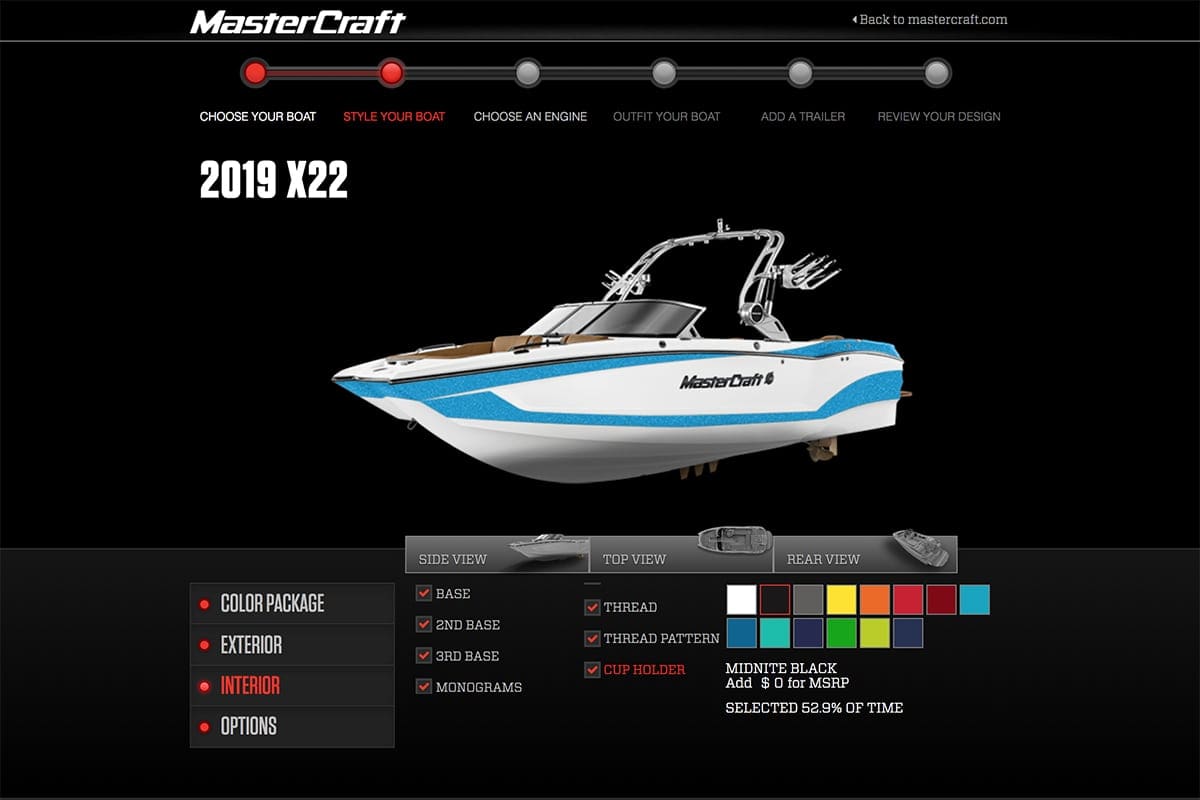Image resolution: width=1200 pixels, height=800 pixels.
Task: Toggle the 2nd Base checkbox
Action: 424,624
